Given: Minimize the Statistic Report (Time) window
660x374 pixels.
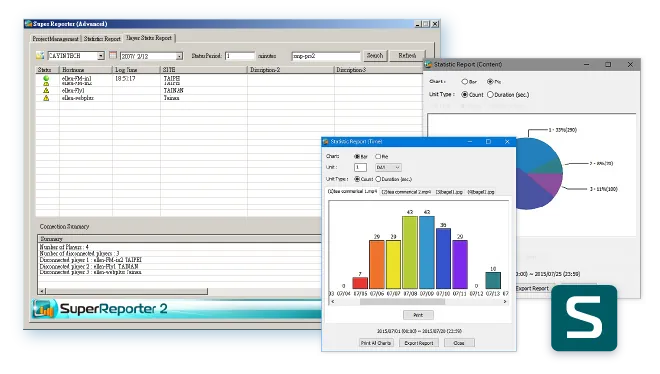Looking at the screenshot, I should click(470, 142).
